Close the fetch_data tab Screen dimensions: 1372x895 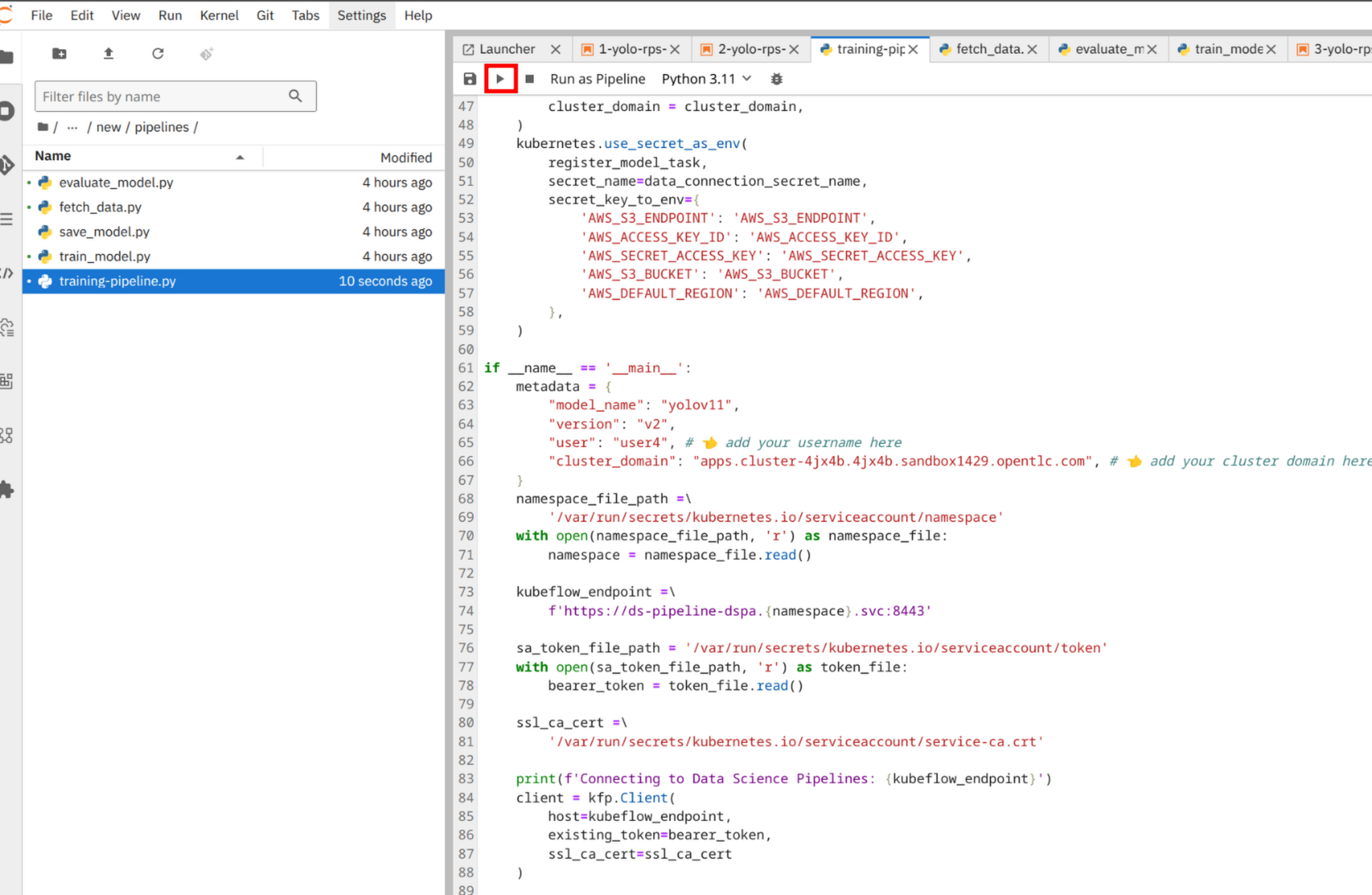point(1032,49)
